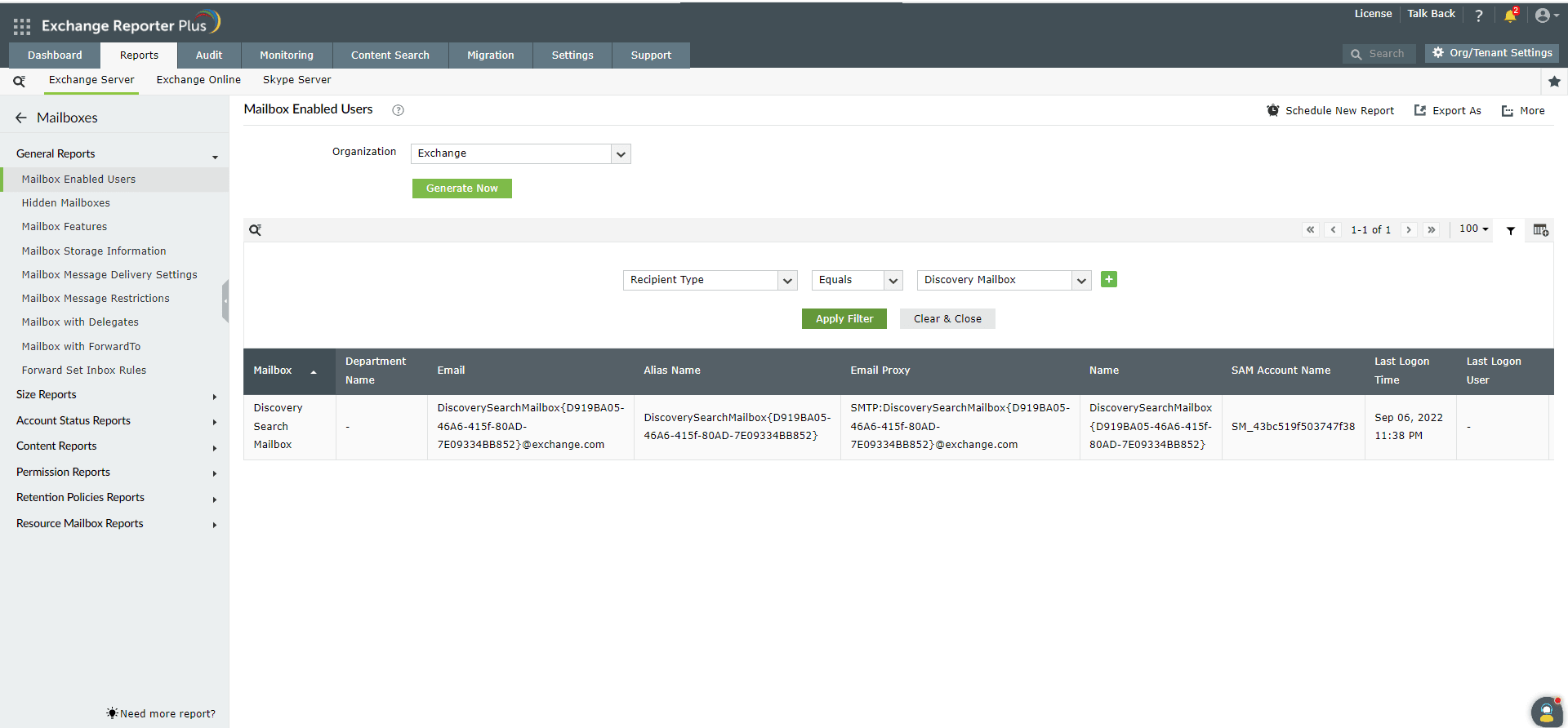The width and height of the screenshot is (1568, 728).
Task: Switch to the Monitoring tab
Action: coord(287,55)
